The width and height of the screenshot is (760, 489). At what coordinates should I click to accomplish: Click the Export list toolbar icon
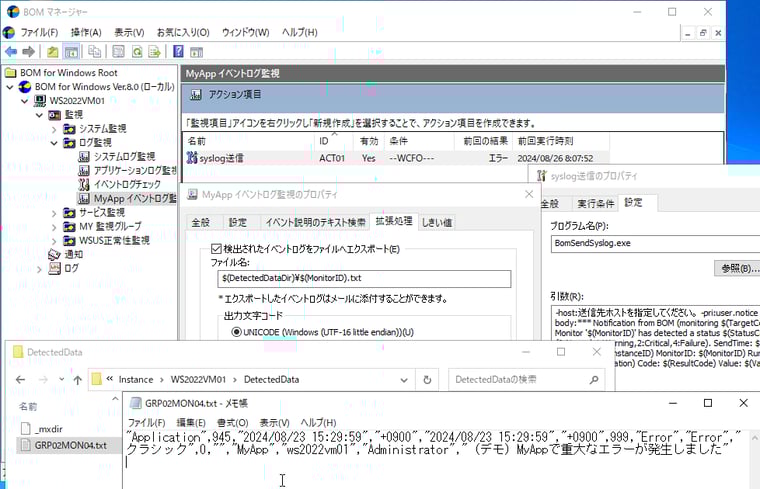(x=154, y=51)
